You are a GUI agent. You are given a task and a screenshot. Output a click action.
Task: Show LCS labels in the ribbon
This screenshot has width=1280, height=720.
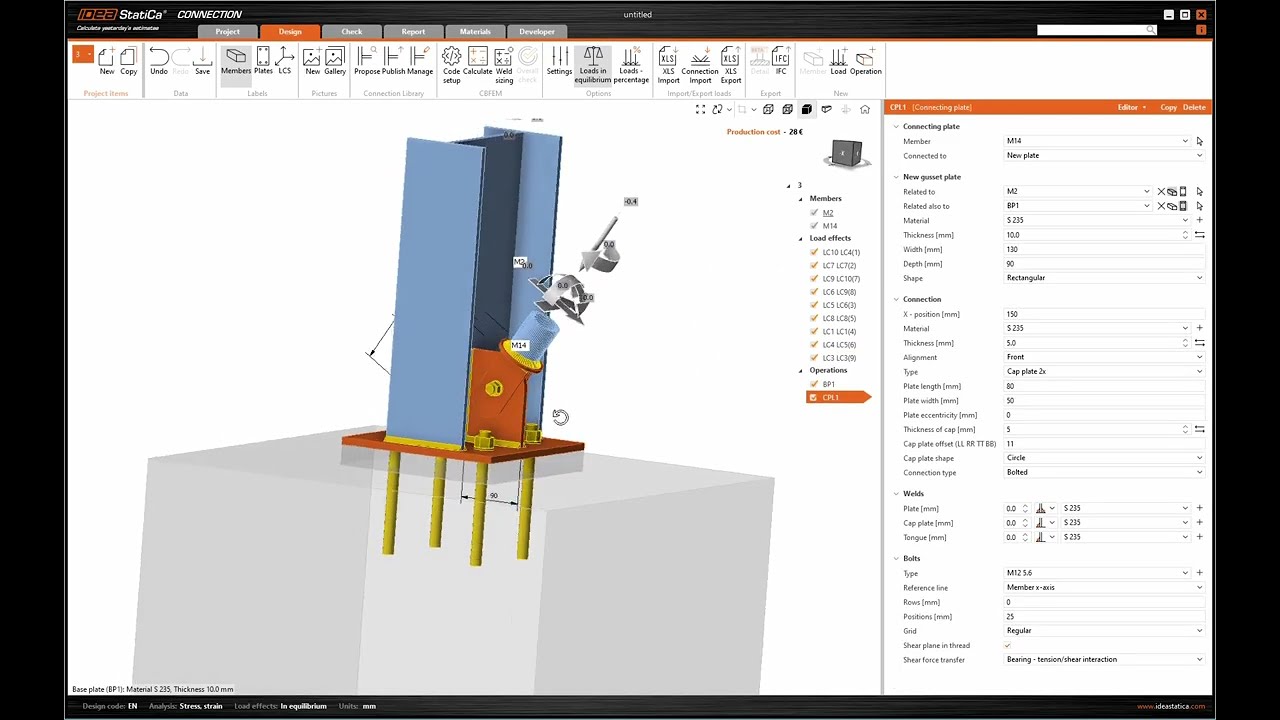click(x=285, y=62)
